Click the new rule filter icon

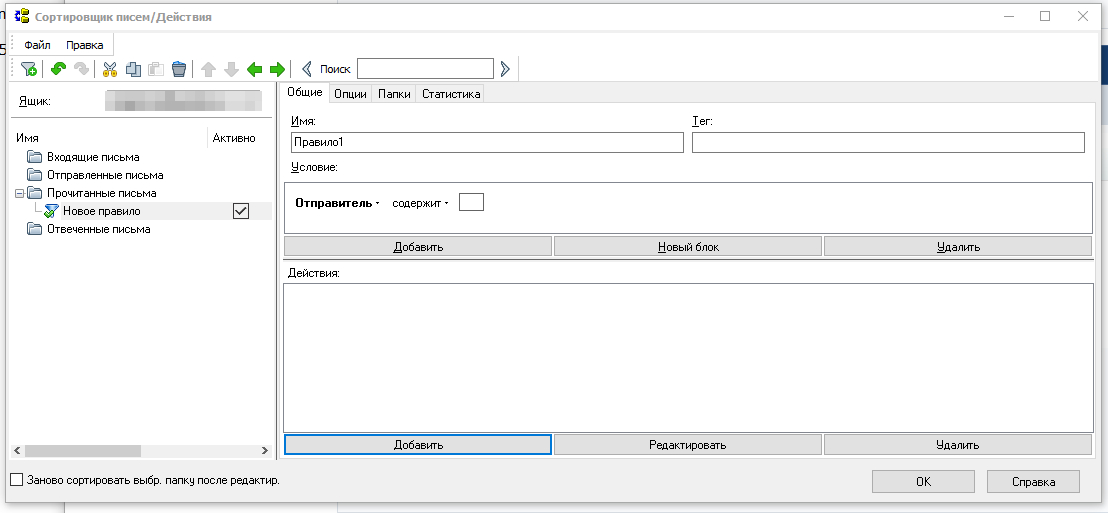(29, 69)
